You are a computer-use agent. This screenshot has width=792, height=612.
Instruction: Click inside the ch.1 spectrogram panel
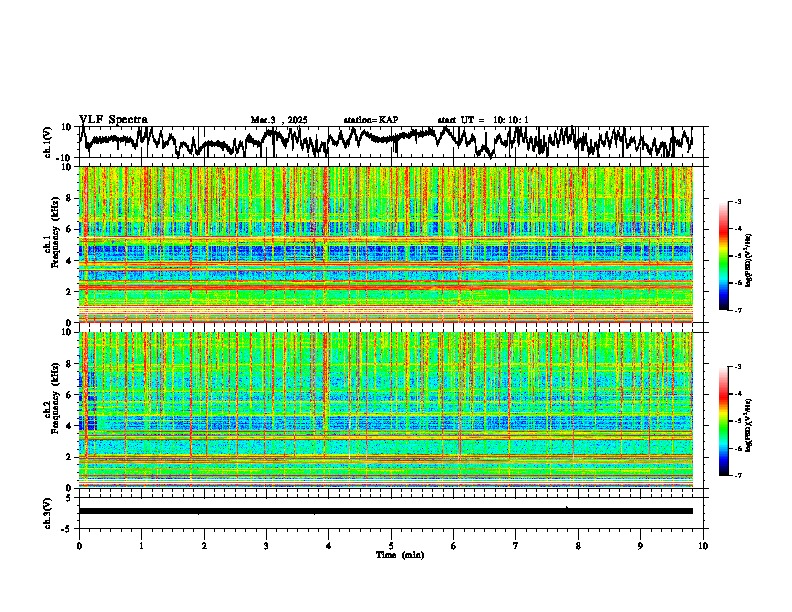pyautogui.click(x=386, y=244)
